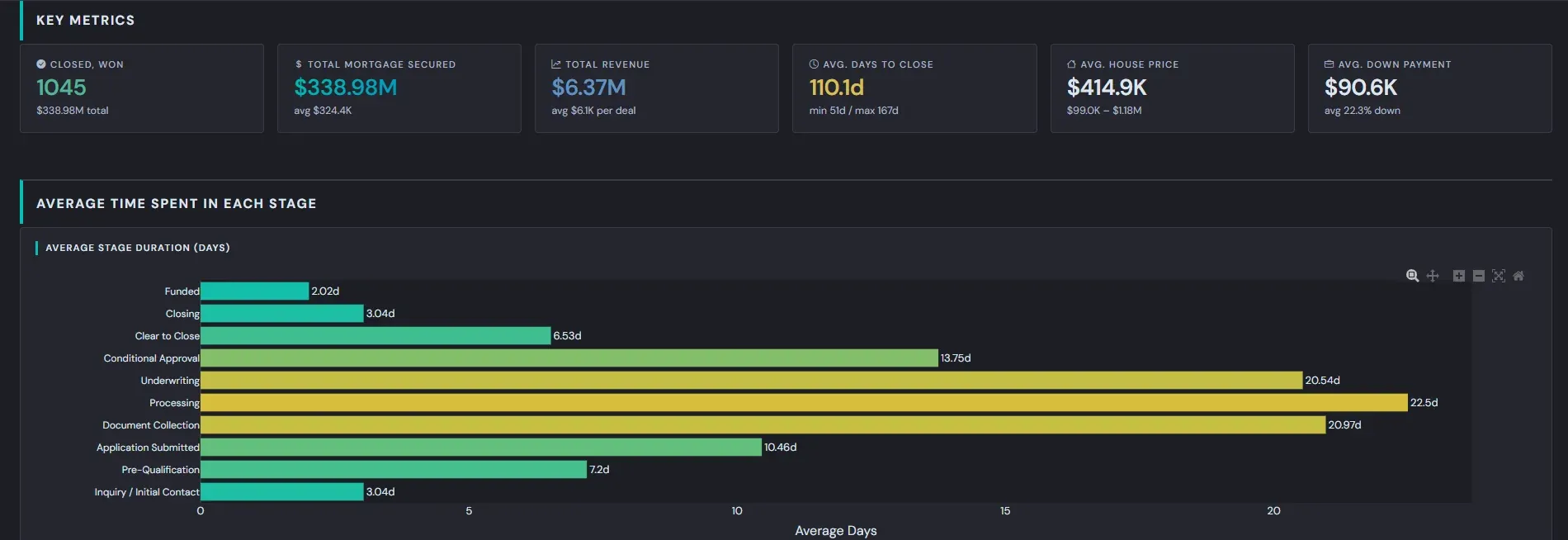This screenshot has height=540, width=1568.
Task: Click the Pre-Qualification bar
Action: (394, 469)
